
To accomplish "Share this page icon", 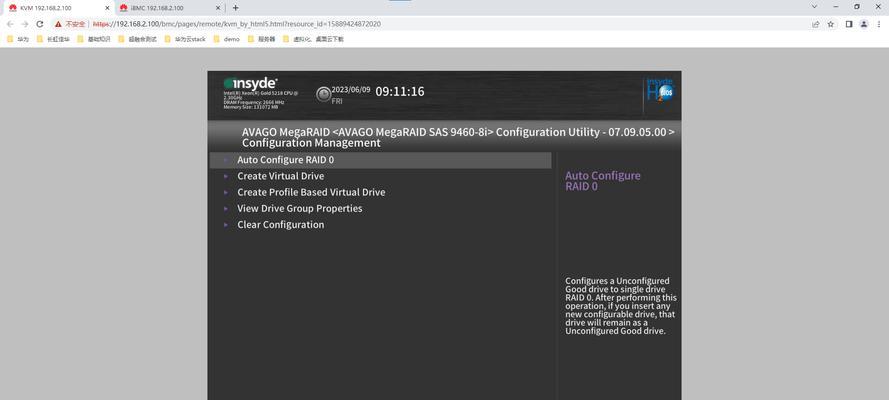I will point(815,24).
